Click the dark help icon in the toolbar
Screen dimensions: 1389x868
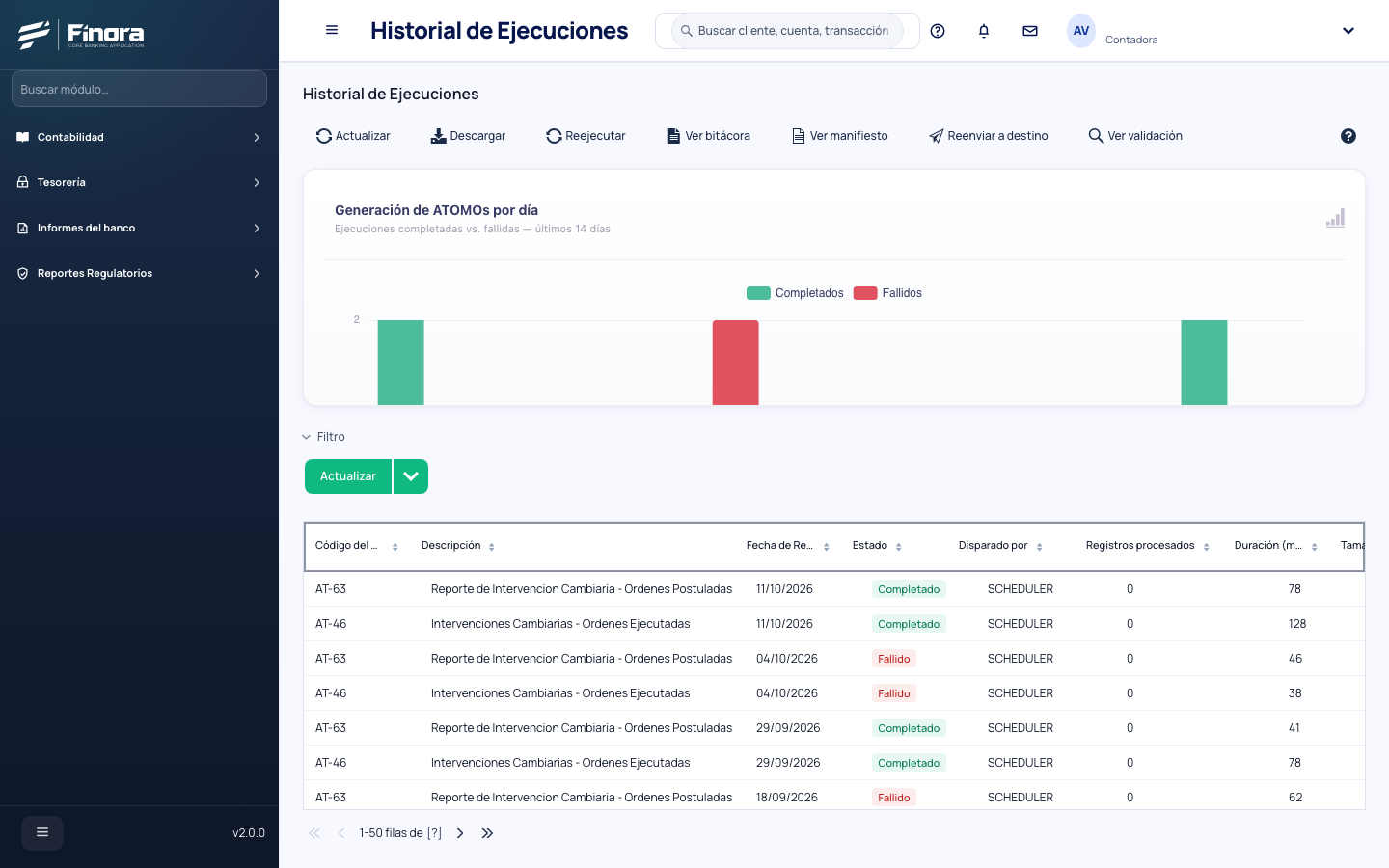(x=1348, y=136)
